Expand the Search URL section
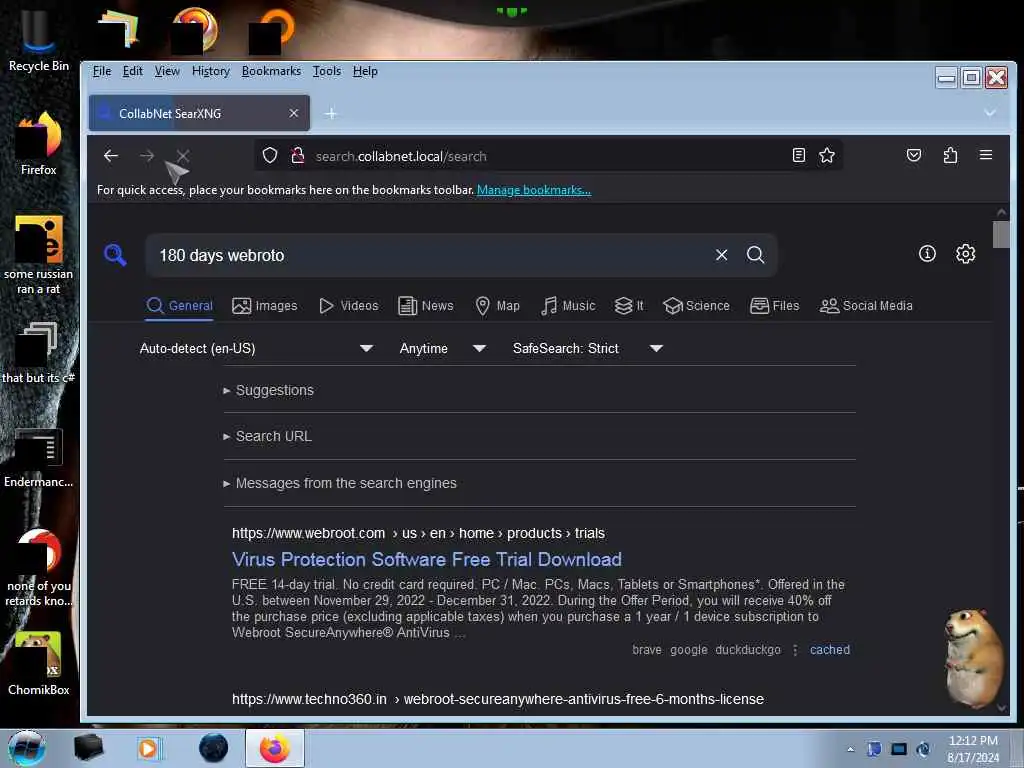Image resolution: width=1024 pixels, height=768 pixels. [x=267, y=436]
